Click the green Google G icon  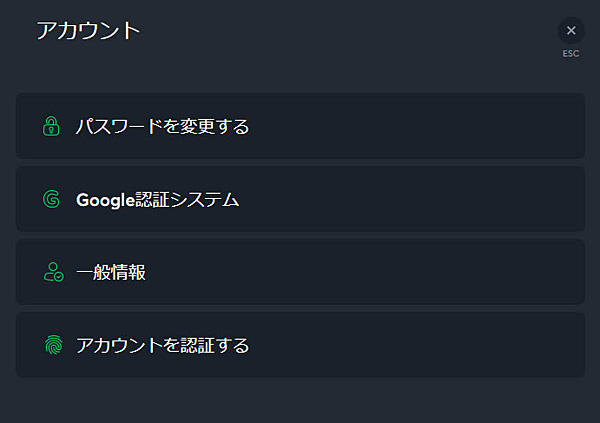pyautogui.click(x=52, y=199)
